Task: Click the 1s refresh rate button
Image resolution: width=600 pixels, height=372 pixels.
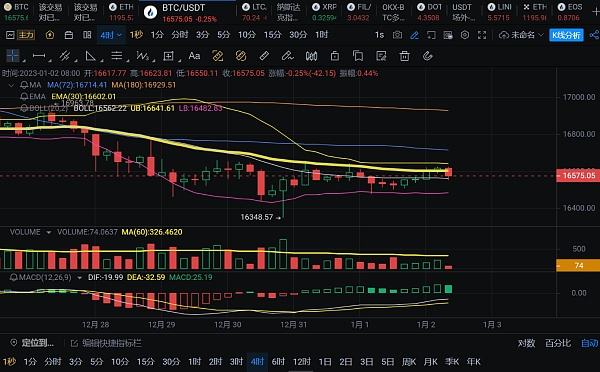Action: [x=379, y=35]
